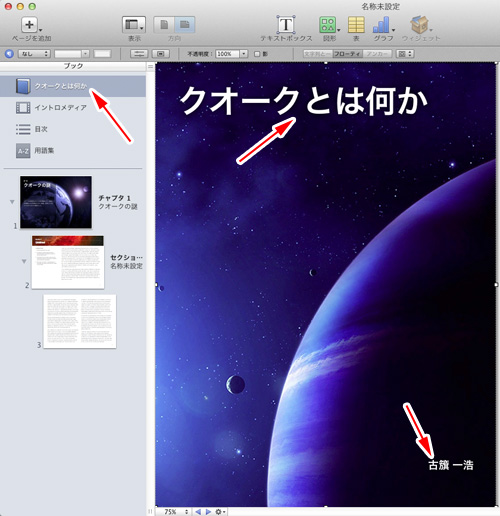Open the View (表示) toolbar menu

pyautogui.click(x=134, y=25)
